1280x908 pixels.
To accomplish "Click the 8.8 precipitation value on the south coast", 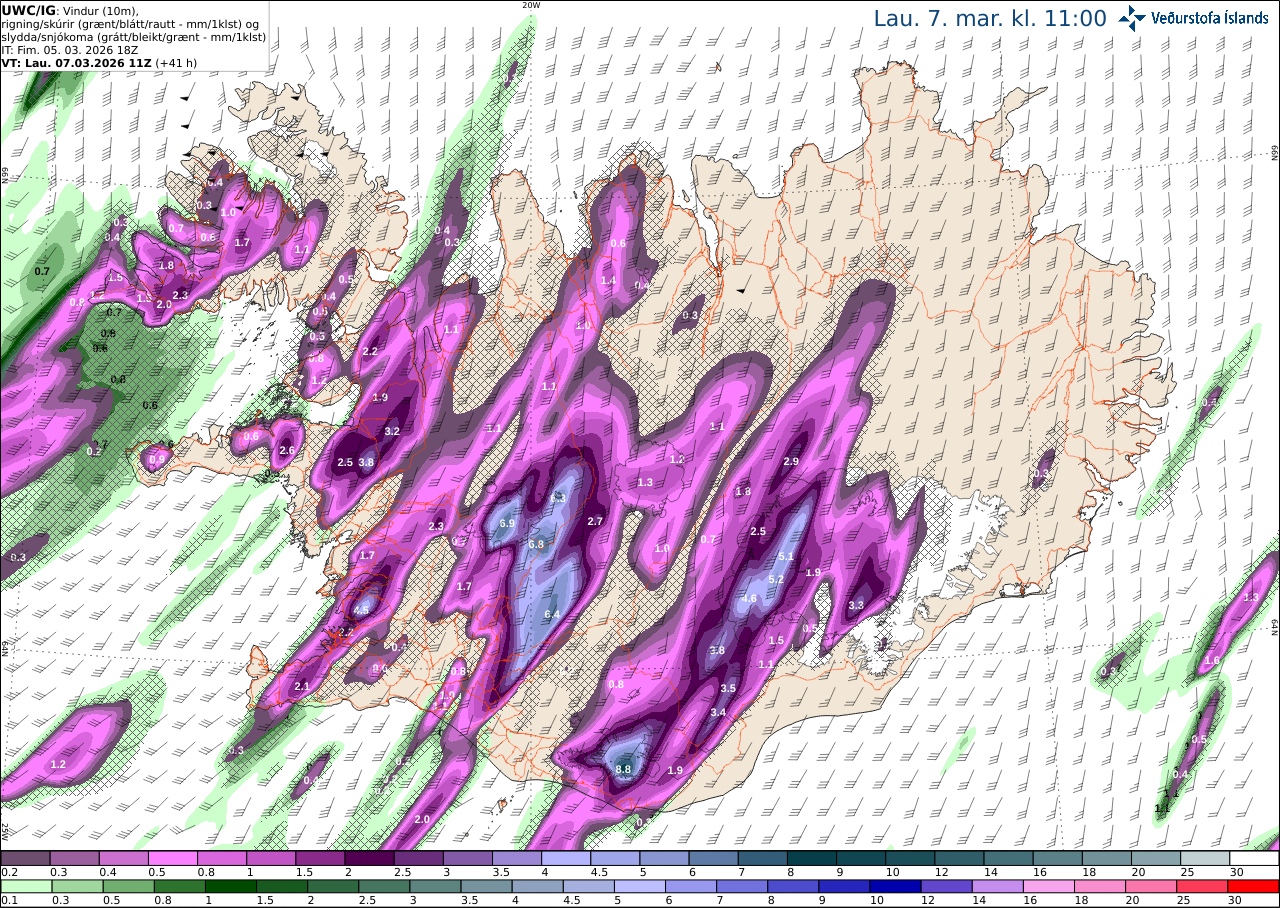I will tap(623, 768).
